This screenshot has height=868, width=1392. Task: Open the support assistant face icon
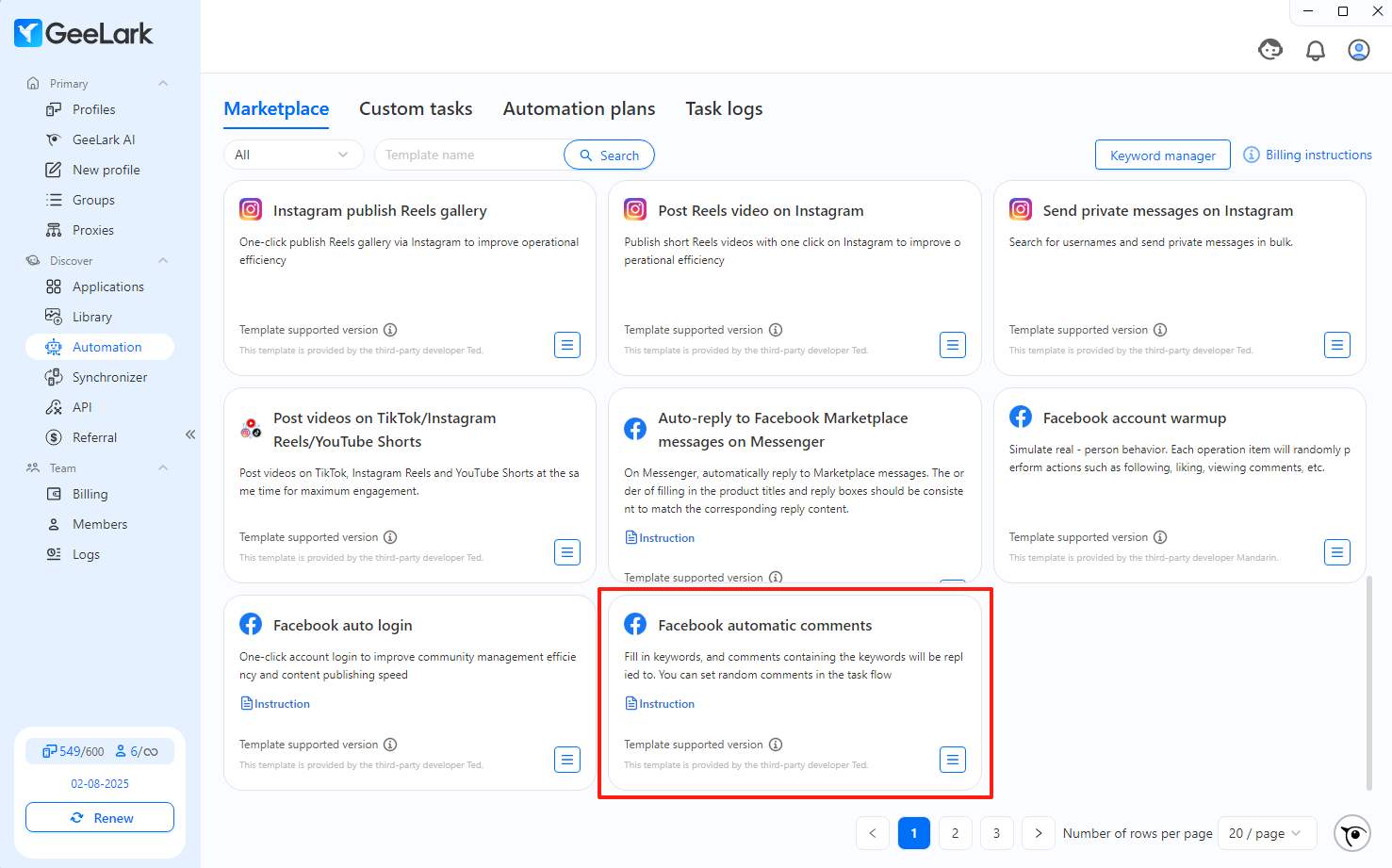(x=1270, y=50)
